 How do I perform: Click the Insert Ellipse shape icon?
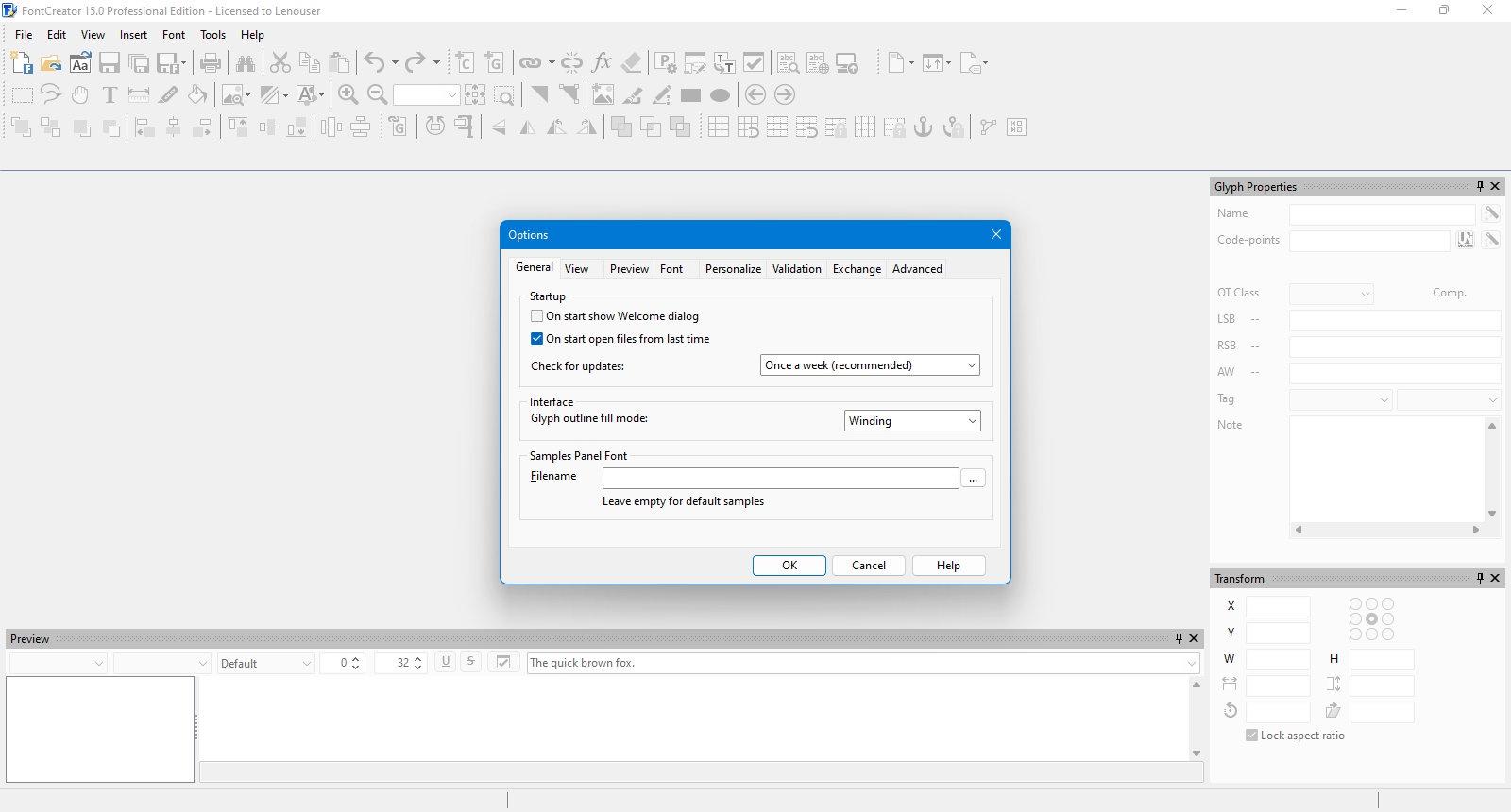click(720, 95)
